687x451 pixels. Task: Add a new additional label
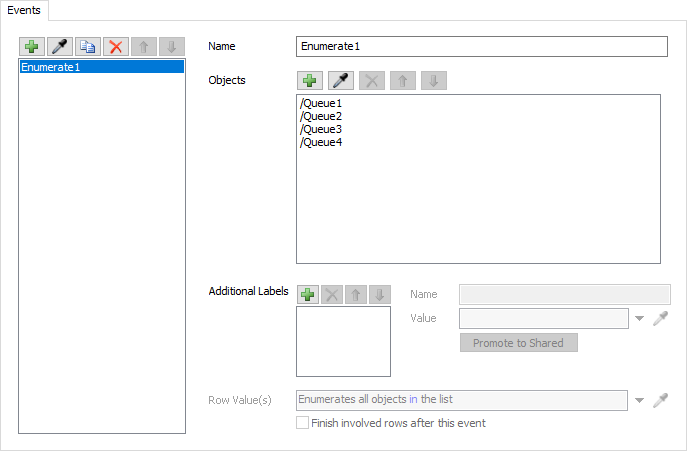tap(308, 294)
